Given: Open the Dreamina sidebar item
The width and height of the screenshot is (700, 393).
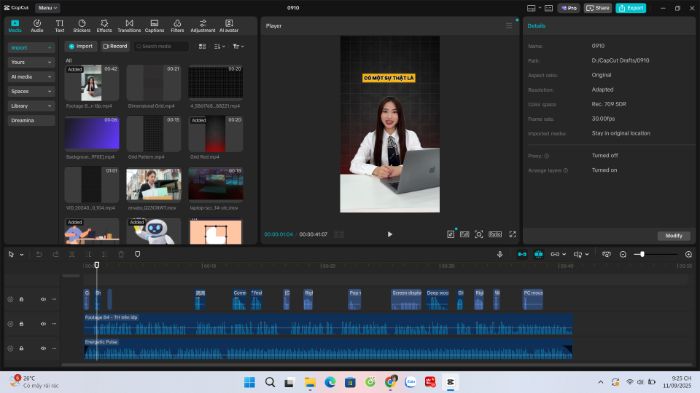Looking at the screenshot, I should 31,120.
